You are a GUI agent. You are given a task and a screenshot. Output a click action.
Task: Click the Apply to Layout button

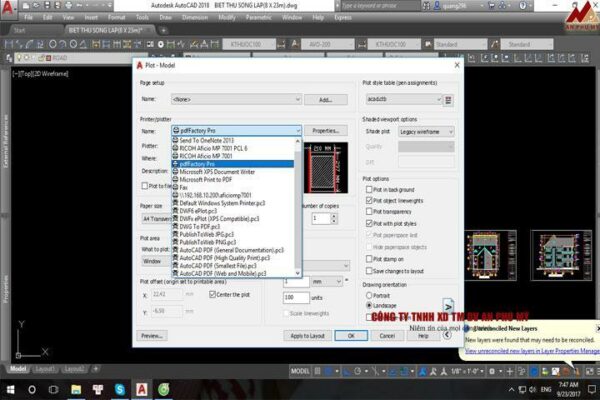pos(307,336)
